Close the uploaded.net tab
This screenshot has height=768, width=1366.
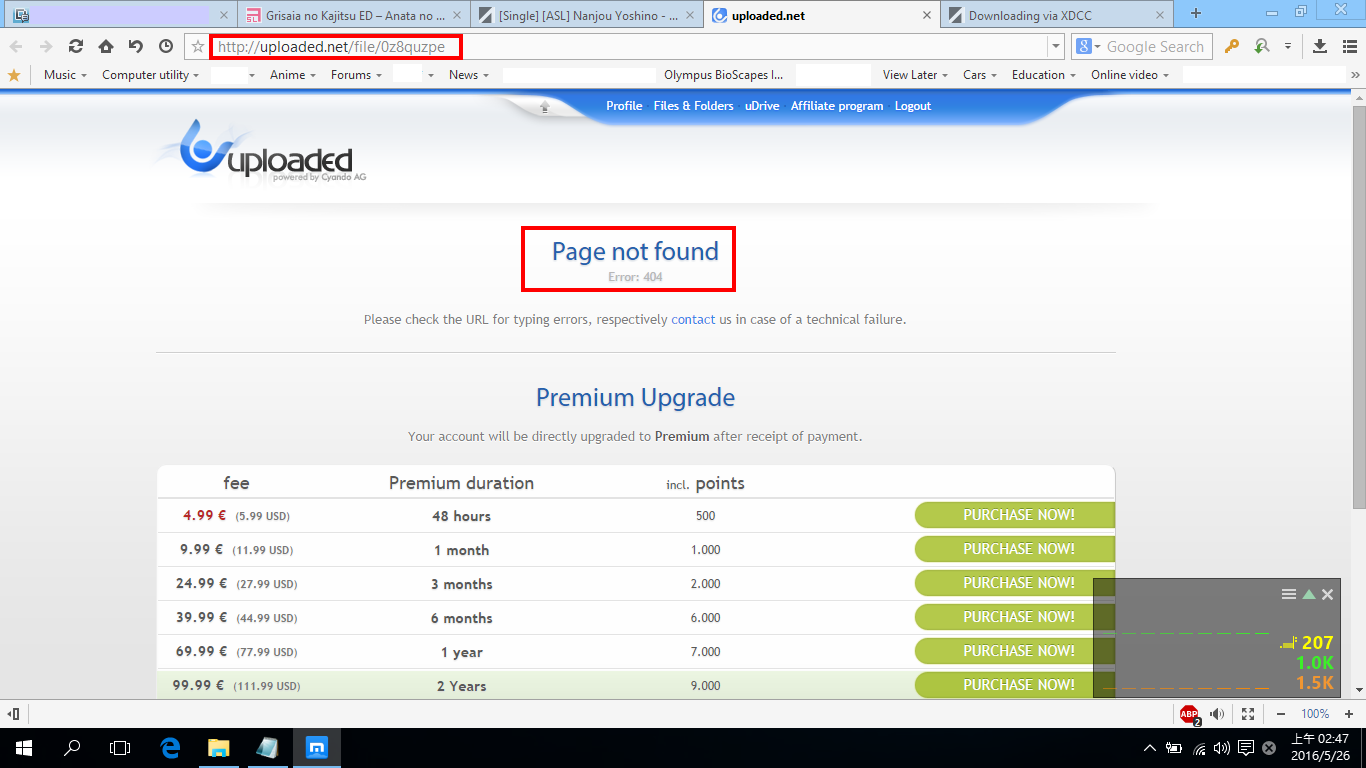pos(926,15)
